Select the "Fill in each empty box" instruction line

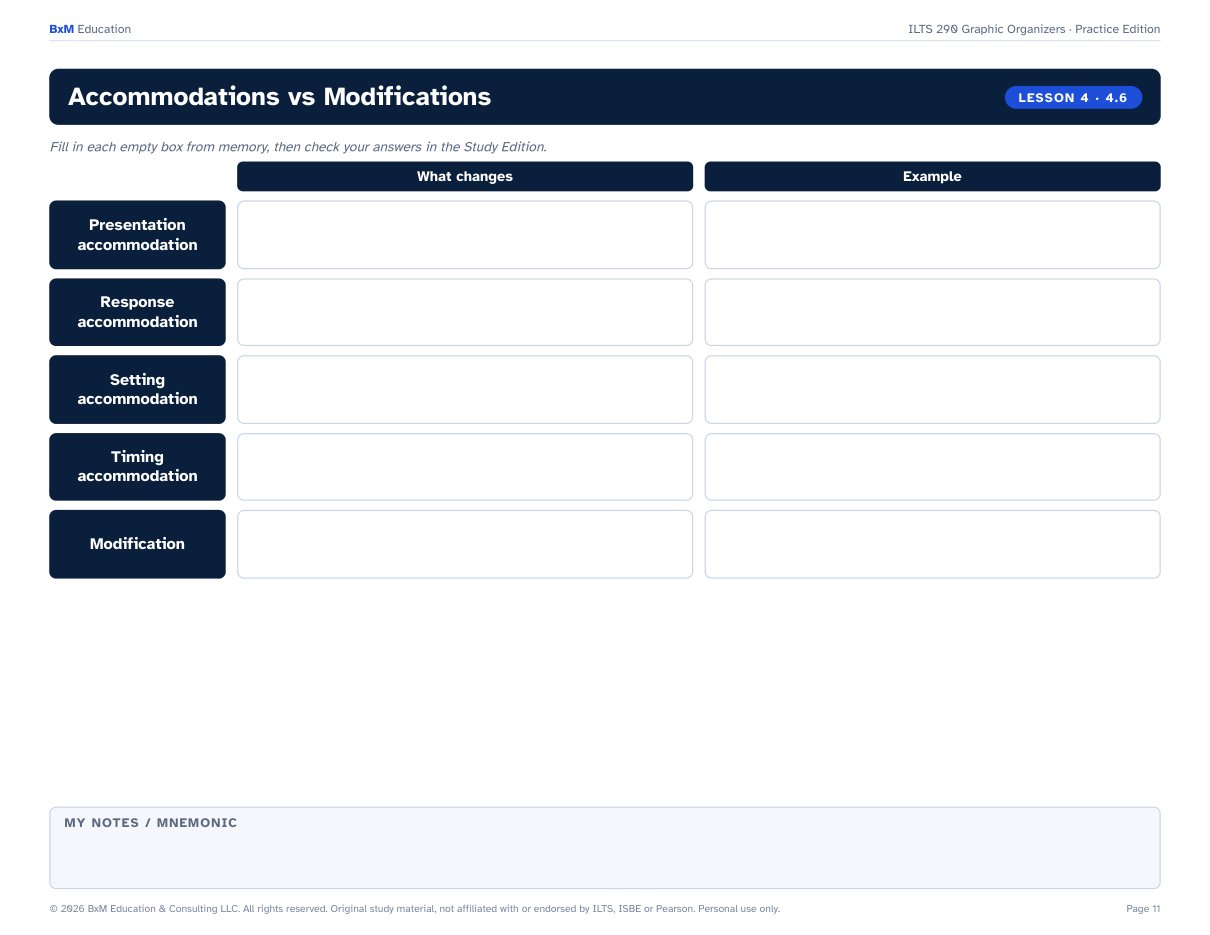point(298,147)
